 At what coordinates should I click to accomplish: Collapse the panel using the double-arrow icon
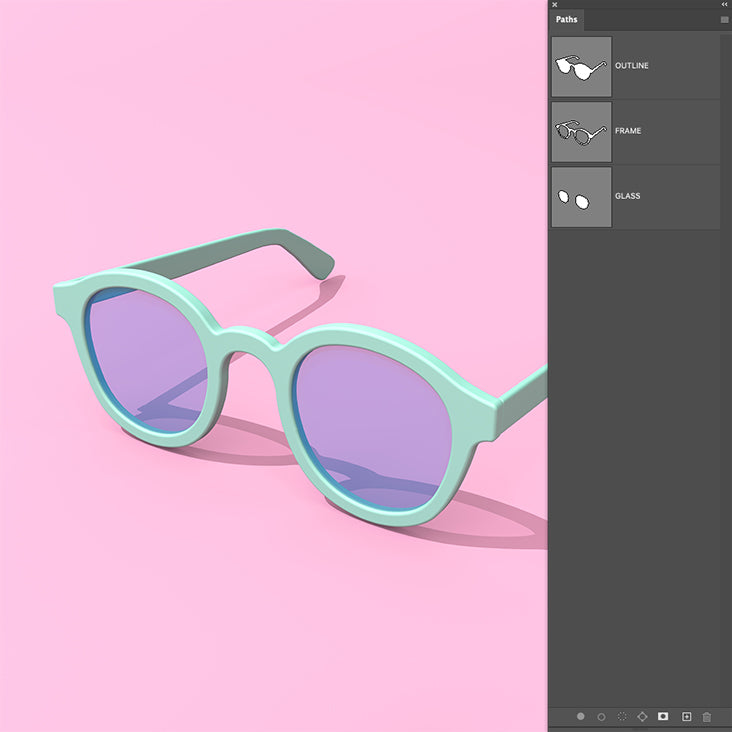[x=724, y=4]
